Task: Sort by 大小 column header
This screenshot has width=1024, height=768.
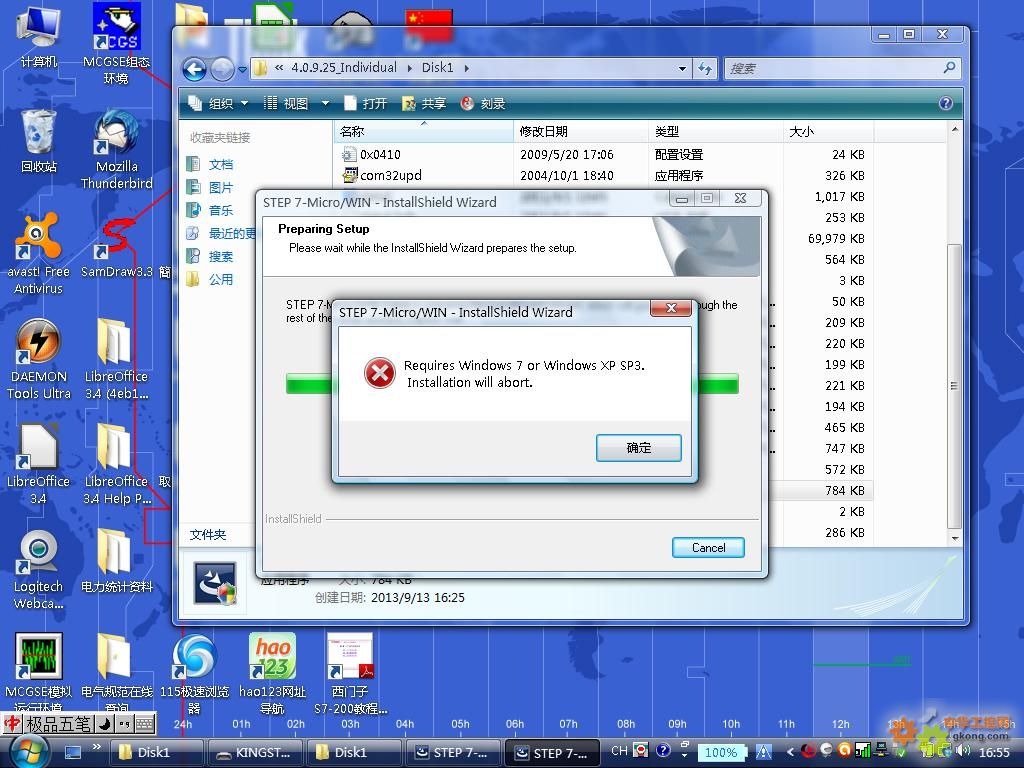Action: 828,132
